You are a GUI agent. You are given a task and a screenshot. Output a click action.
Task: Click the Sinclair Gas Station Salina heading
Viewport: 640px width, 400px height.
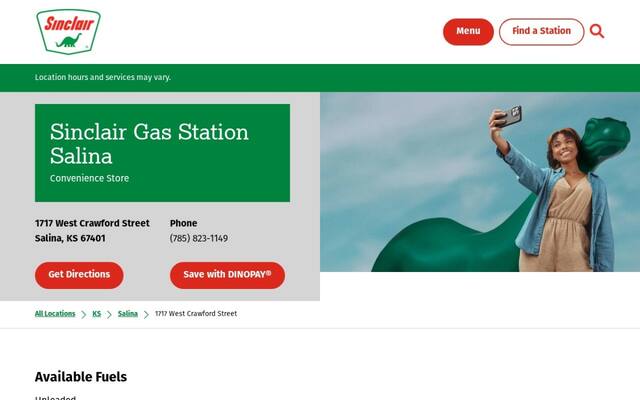tap(149, 144)
